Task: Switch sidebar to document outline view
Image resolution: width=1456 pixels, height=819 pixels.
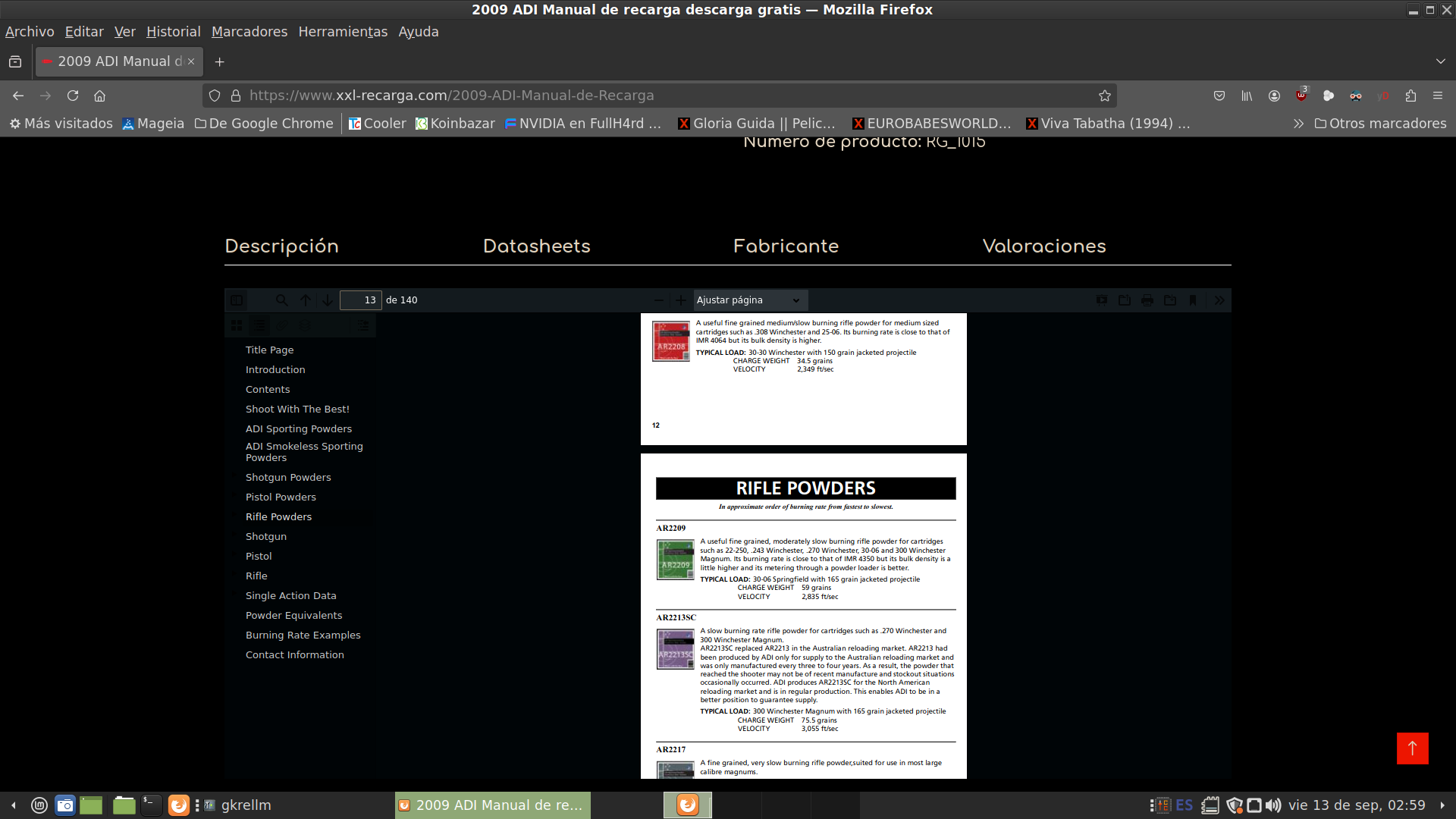Action: click(x=259, y=325)
